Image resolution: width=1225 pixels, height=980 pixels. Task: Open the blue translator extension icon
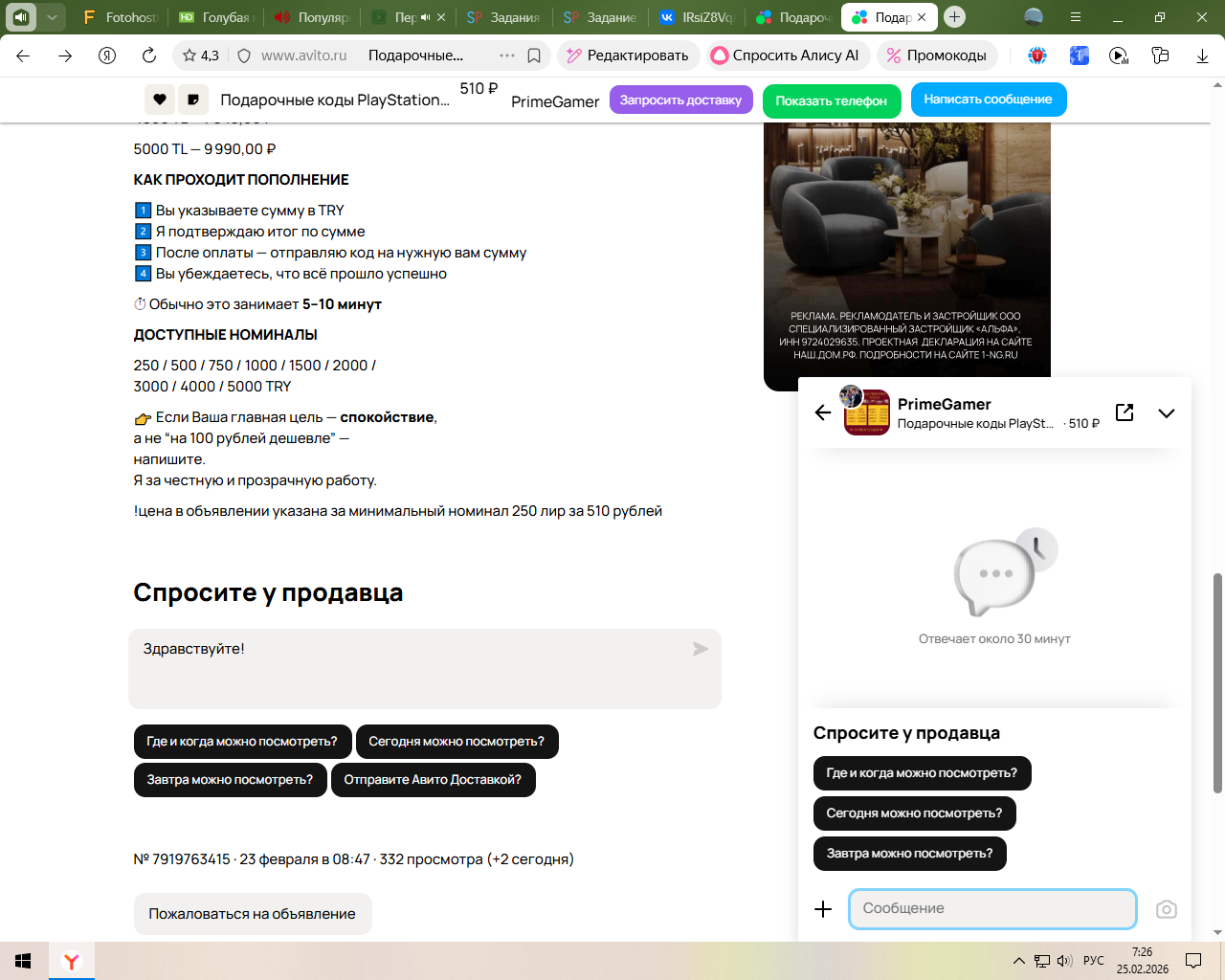[x=1079, y=56]
